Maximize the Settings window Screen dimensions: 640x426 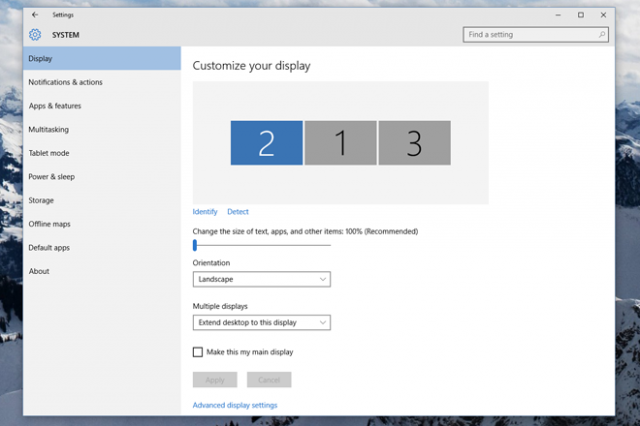(x=581, y=15)
